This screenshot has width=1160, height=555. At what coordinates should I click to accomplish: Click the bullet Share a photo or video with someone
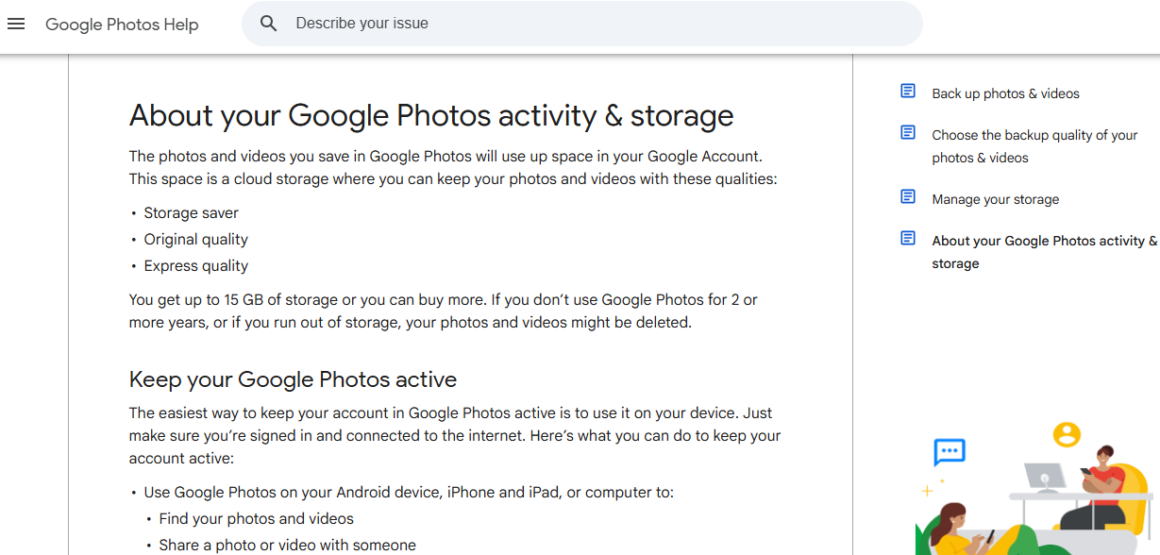coord(287,545)
